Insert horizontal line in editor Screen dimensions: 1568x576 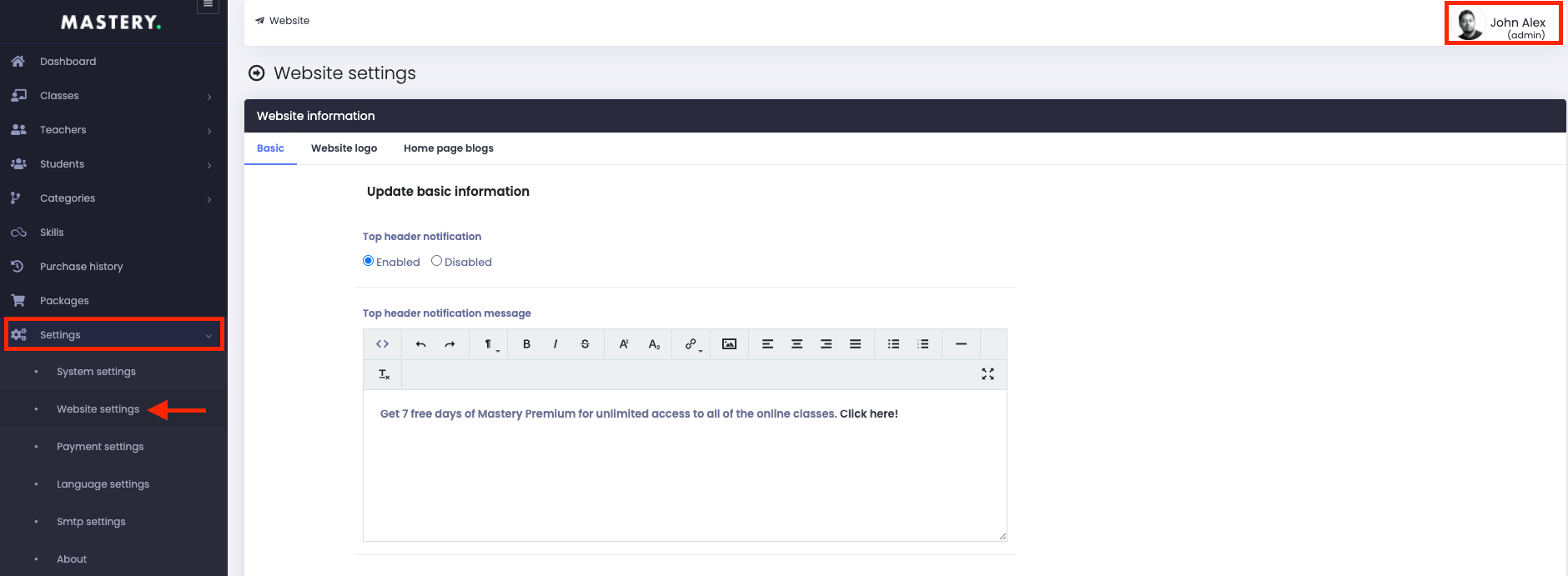click(x=961, y=344)
